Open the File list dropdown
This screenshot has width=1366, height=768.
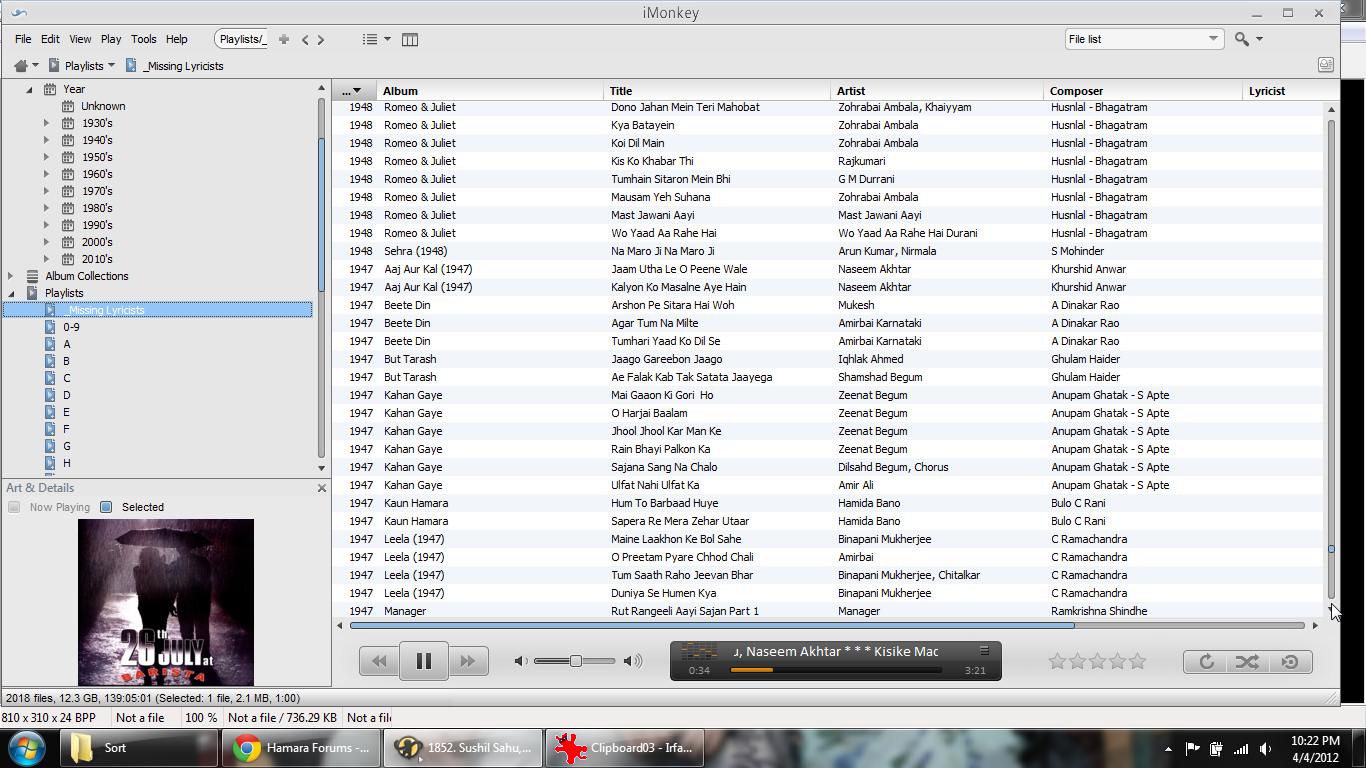tap(1144, 39)
